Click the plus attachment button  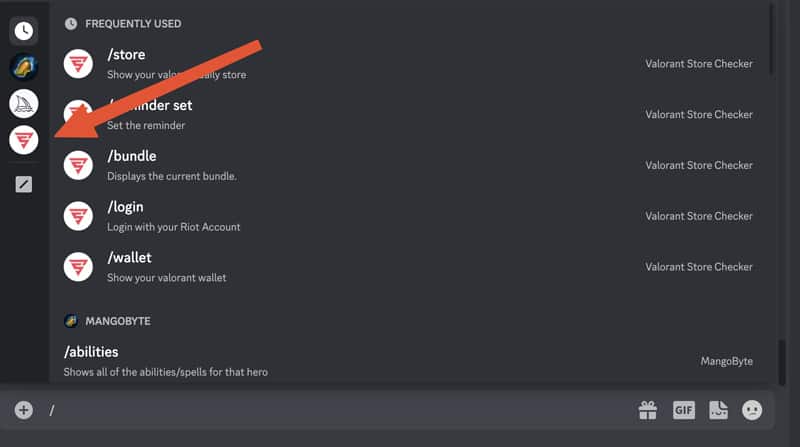point(24,410)
